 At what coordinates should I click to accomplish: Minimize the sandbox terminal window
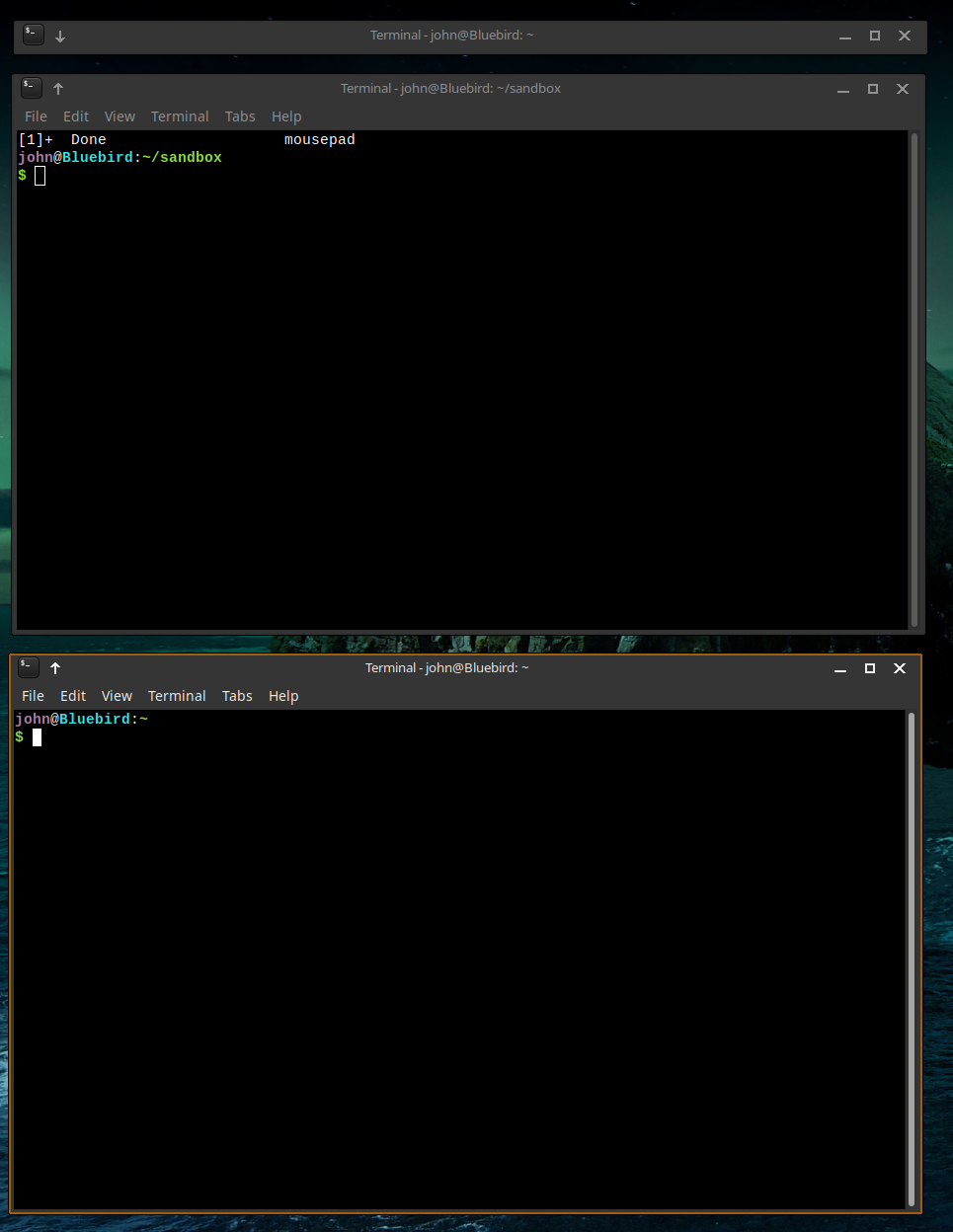pos(843,90)
